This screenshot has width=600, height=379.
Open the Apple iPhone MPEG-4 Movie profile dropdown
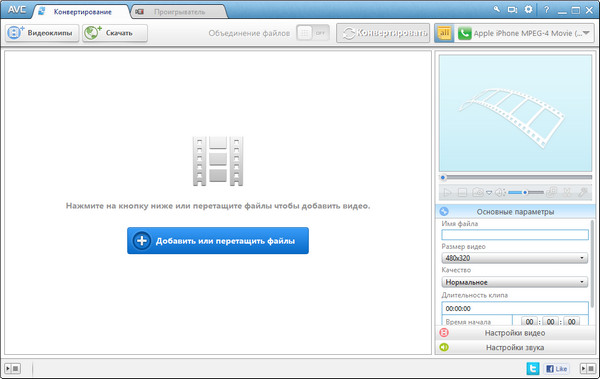tap(524, 33)
